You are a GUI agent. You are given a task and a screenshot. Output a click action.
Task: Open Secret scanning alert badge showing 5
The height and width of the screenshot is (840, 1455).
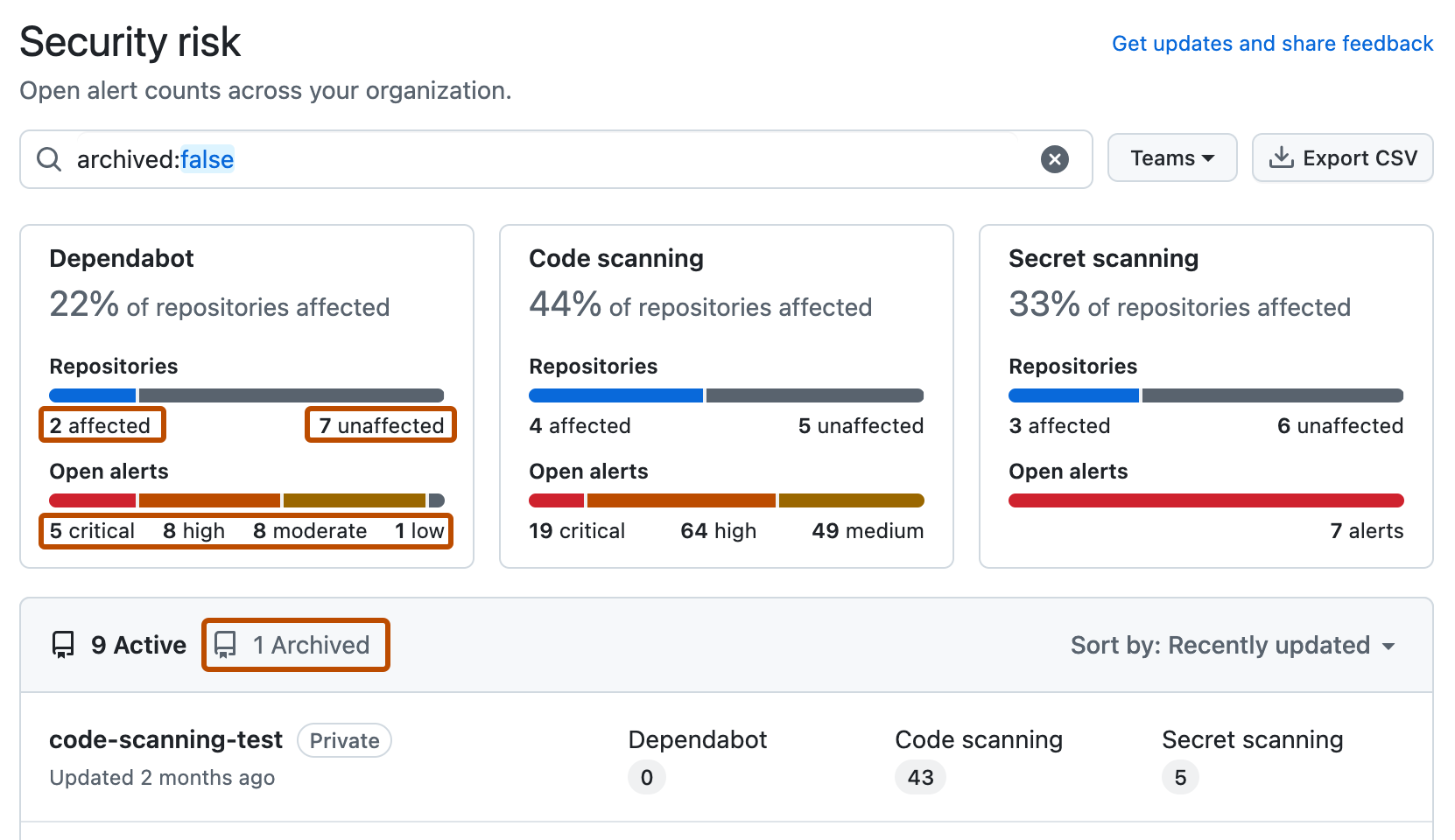(x=1180, y=777)
